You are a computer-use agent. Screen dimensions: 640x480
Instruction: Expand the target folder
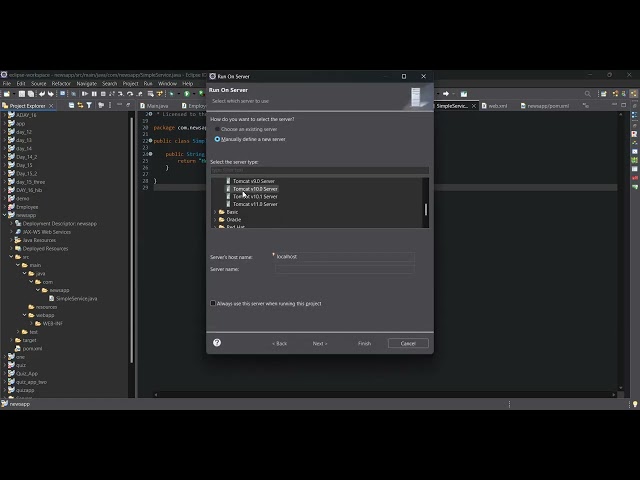11,340
